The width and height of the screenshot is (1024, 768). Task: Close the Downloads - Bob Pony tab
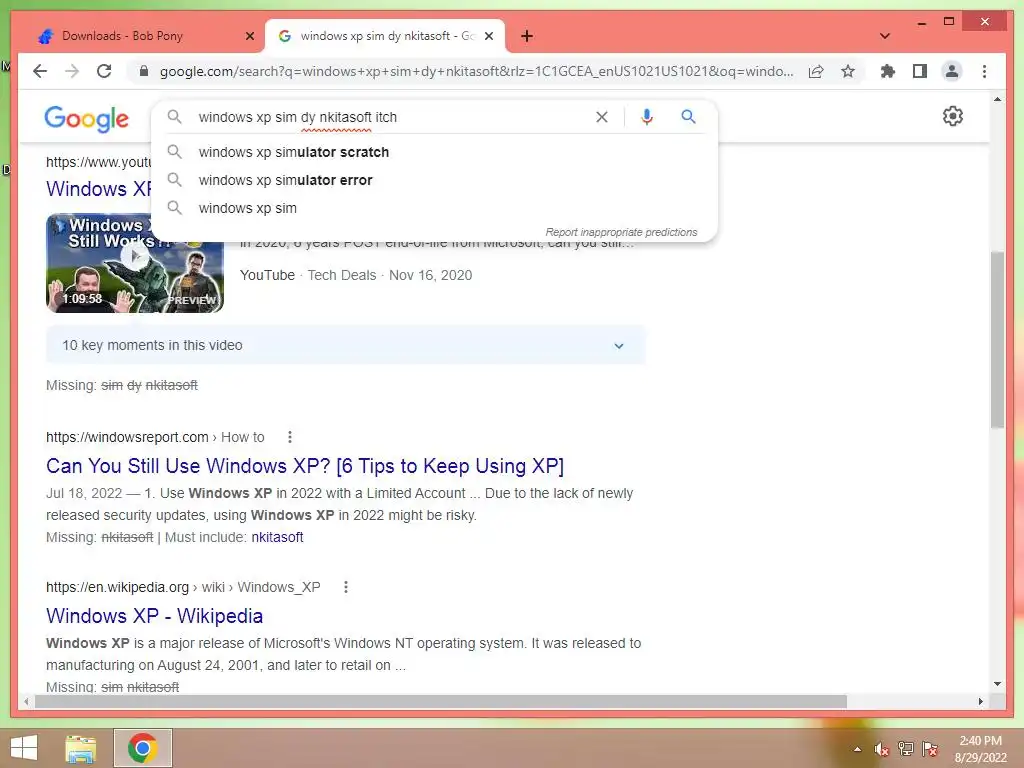[249, 36]
